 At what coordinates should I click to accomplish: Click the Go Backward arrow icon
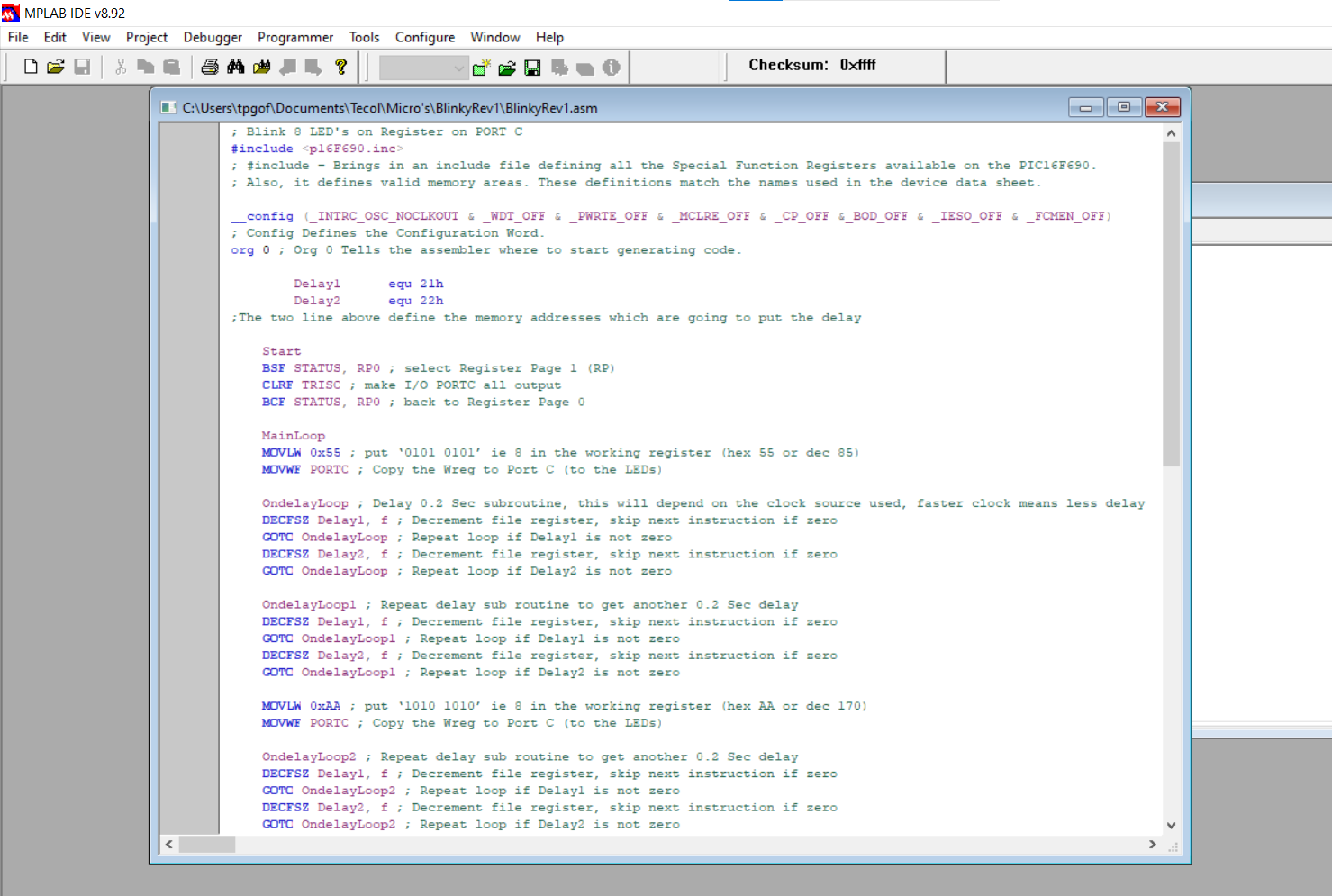(288, 67)
